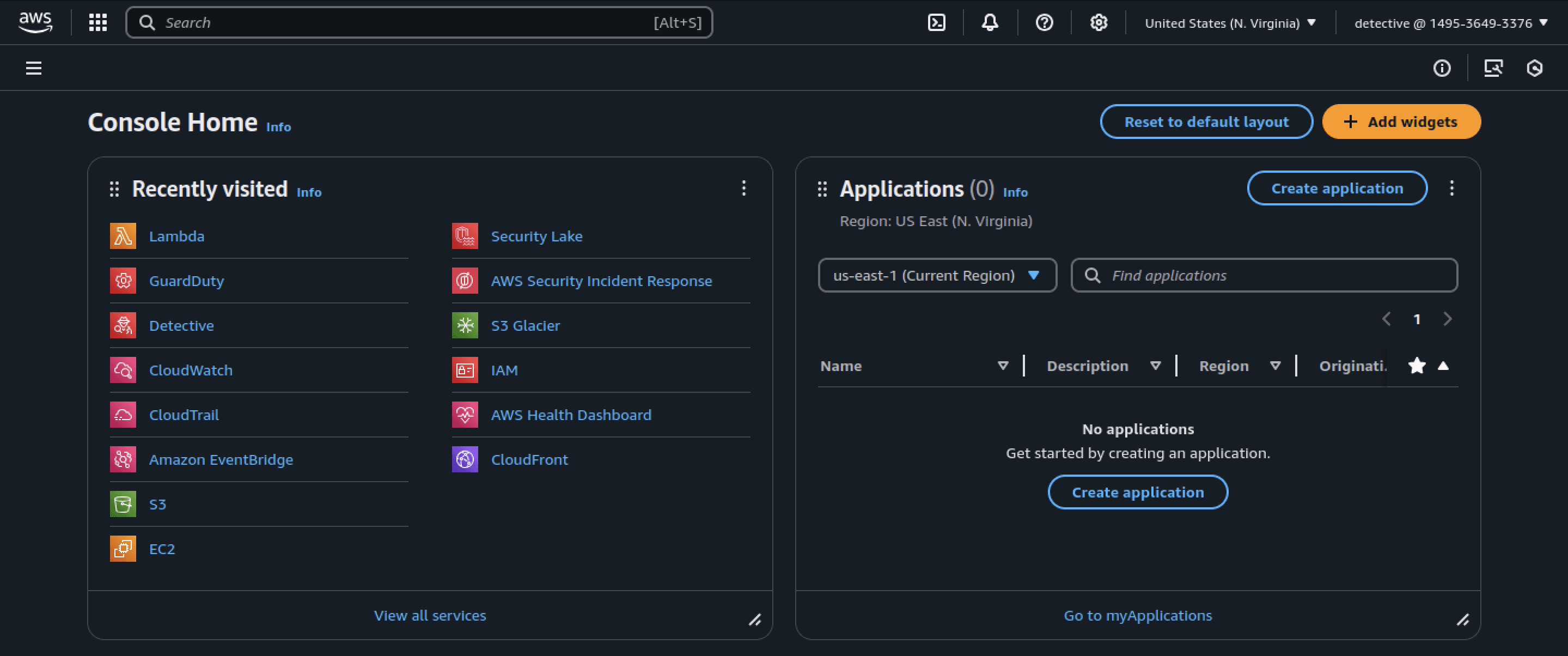Click the Lambda service icon

point(123,236)
